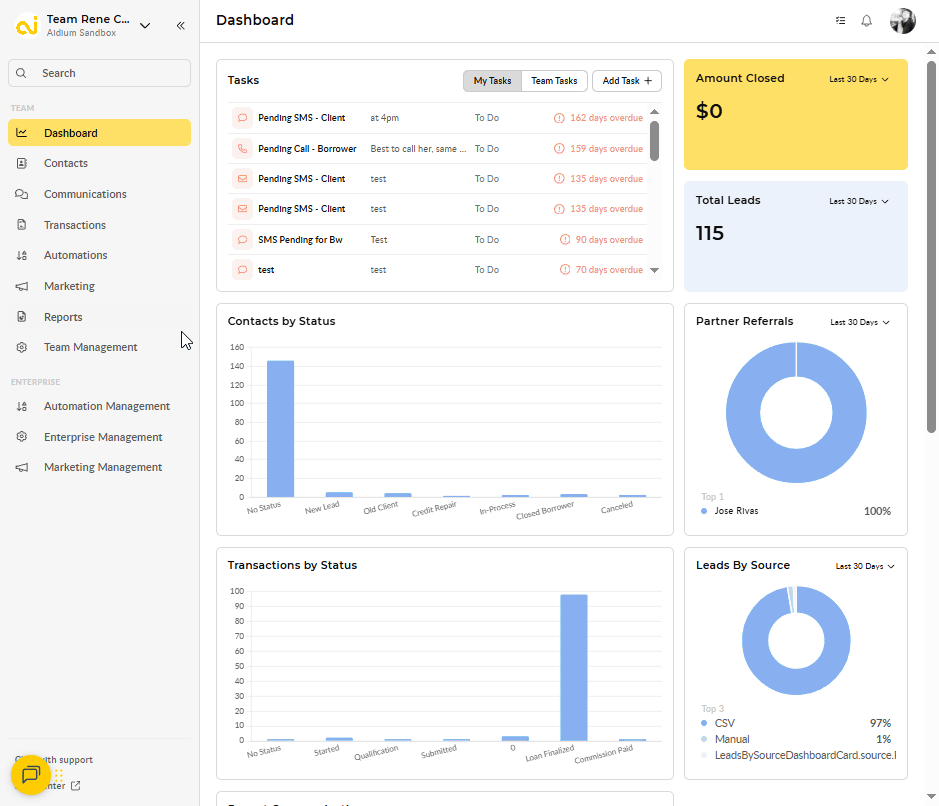Click the phone icon for Pending Call - Borrower
This screenshot has width=939, height=806.
pyautogui.click(x=242, y=149)
